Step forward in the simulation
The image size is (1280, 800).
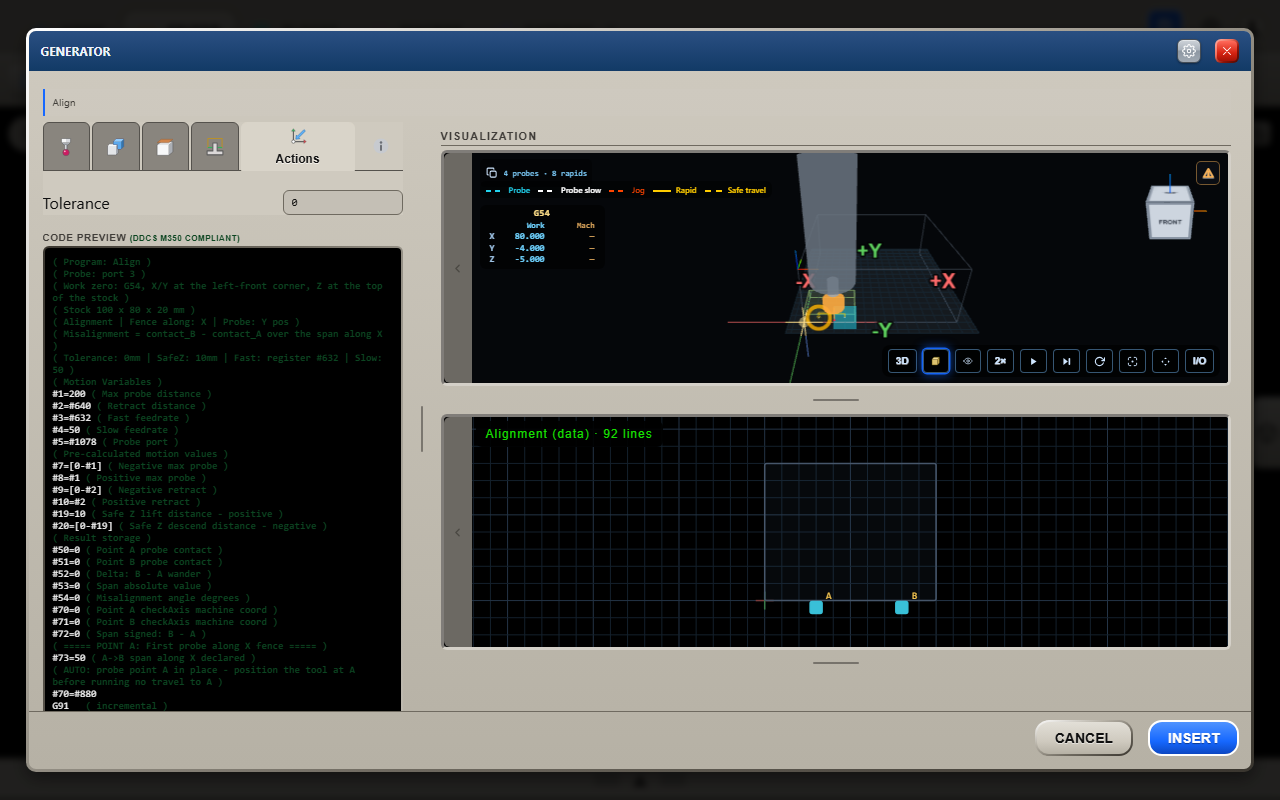[x=1067, y=361]
